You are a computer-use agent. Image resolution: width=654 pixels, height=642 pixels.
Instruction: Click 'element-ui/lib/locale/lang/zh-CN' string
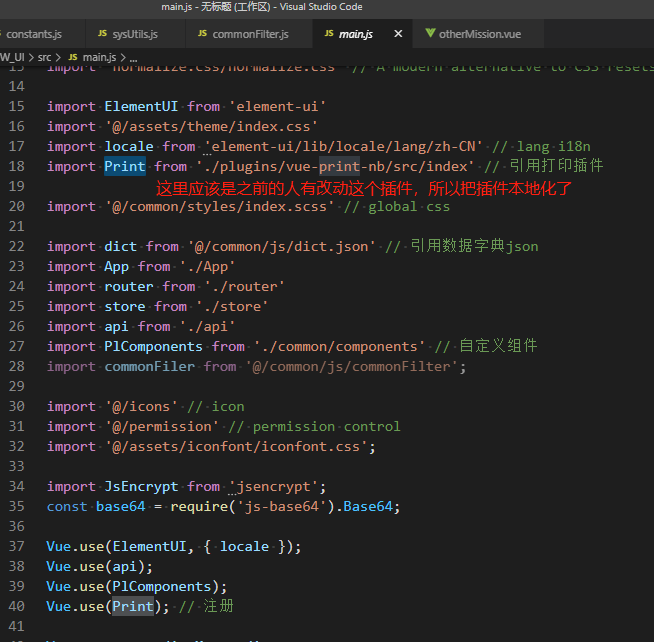[x=343, y=146]
